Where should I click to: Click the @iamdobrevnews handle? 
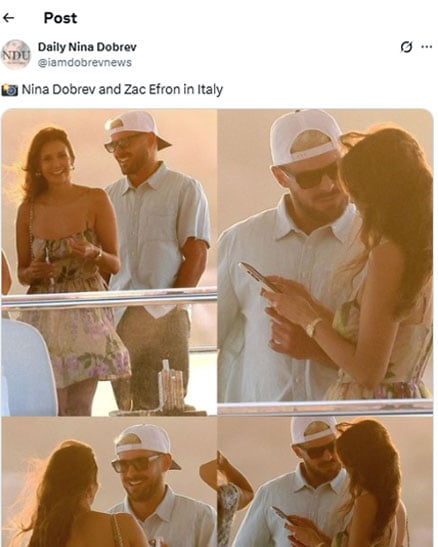click(x=85, y=63)
